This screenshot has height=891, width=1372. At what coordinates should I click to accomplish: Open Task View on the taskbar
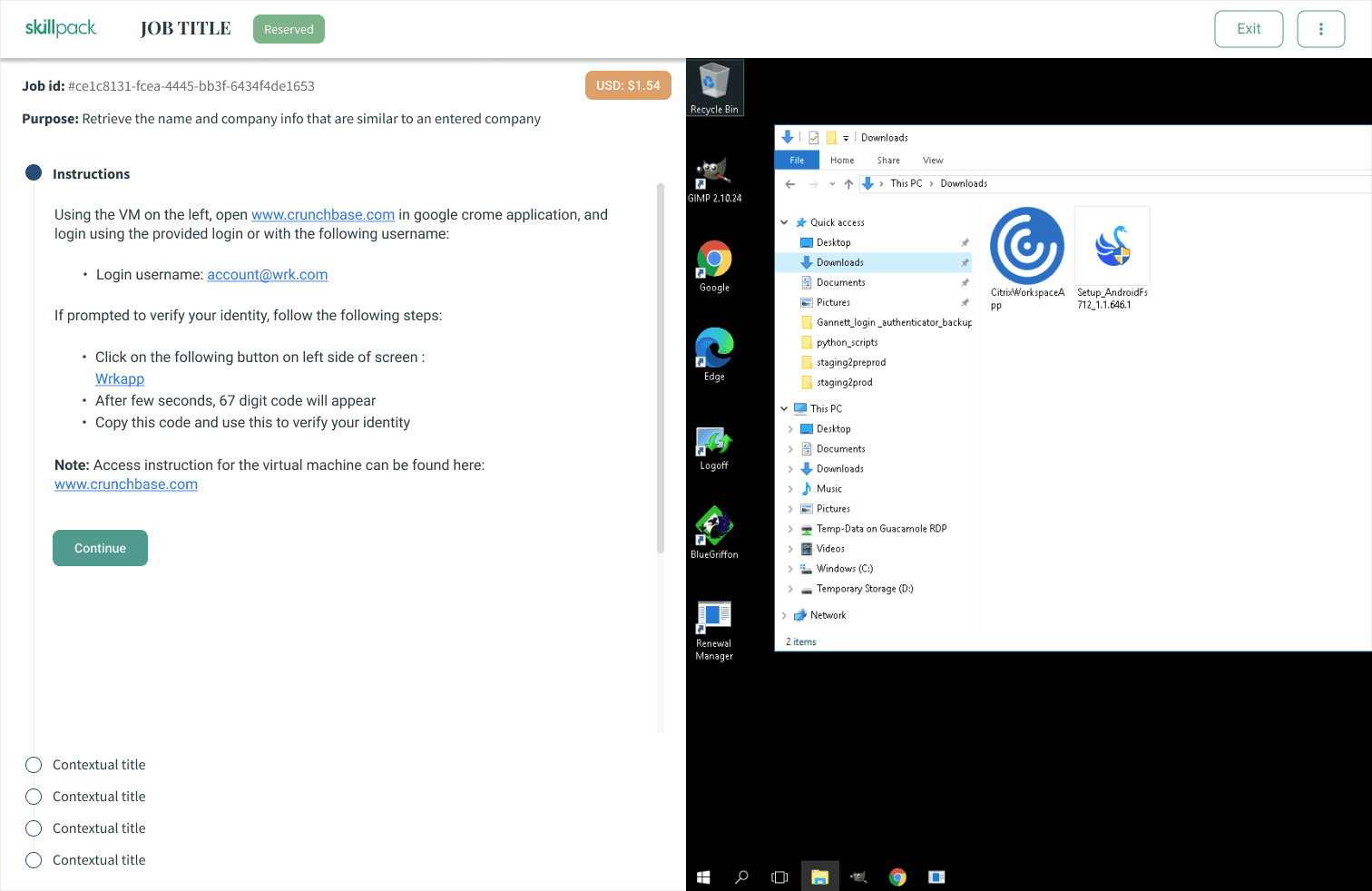point(779,876)
